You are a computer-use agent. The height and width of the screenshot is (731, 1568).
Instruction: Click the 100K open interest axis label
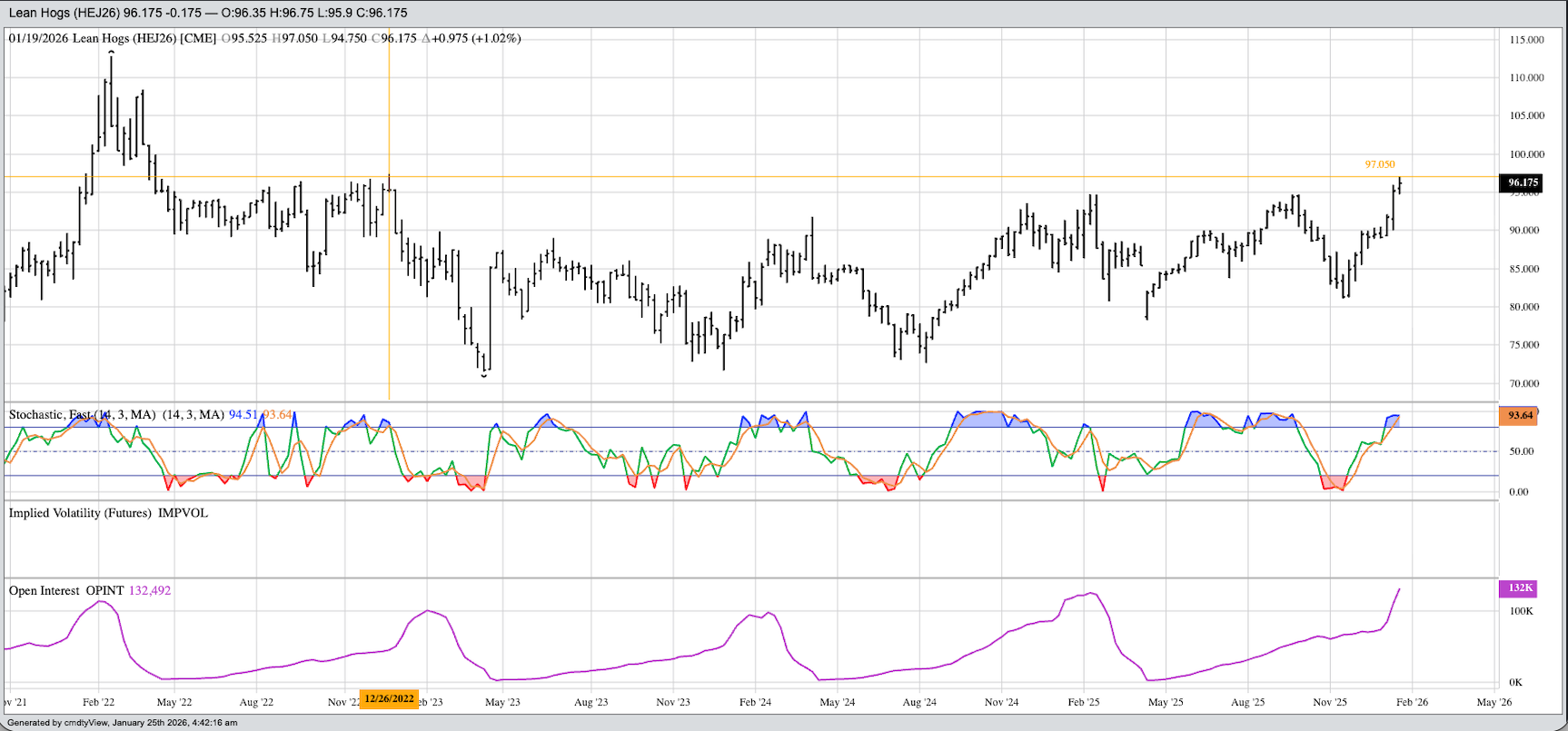point(1521,611)
